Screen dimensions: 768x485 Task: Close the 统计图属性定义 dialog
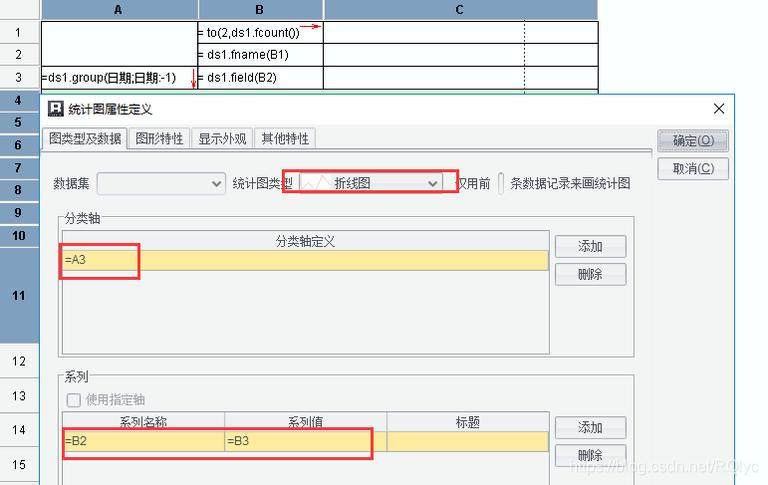tap(719, 109)
